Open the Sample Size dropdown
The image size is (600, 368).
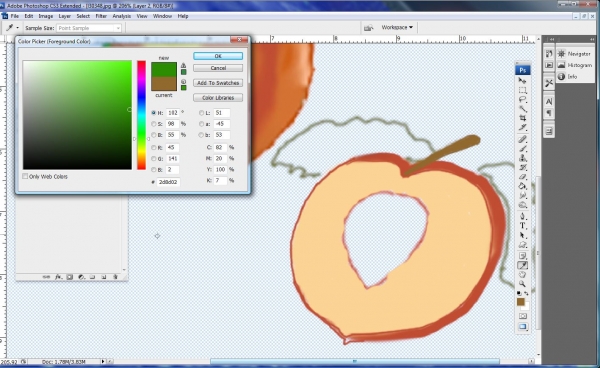click(x=89, y=28)
